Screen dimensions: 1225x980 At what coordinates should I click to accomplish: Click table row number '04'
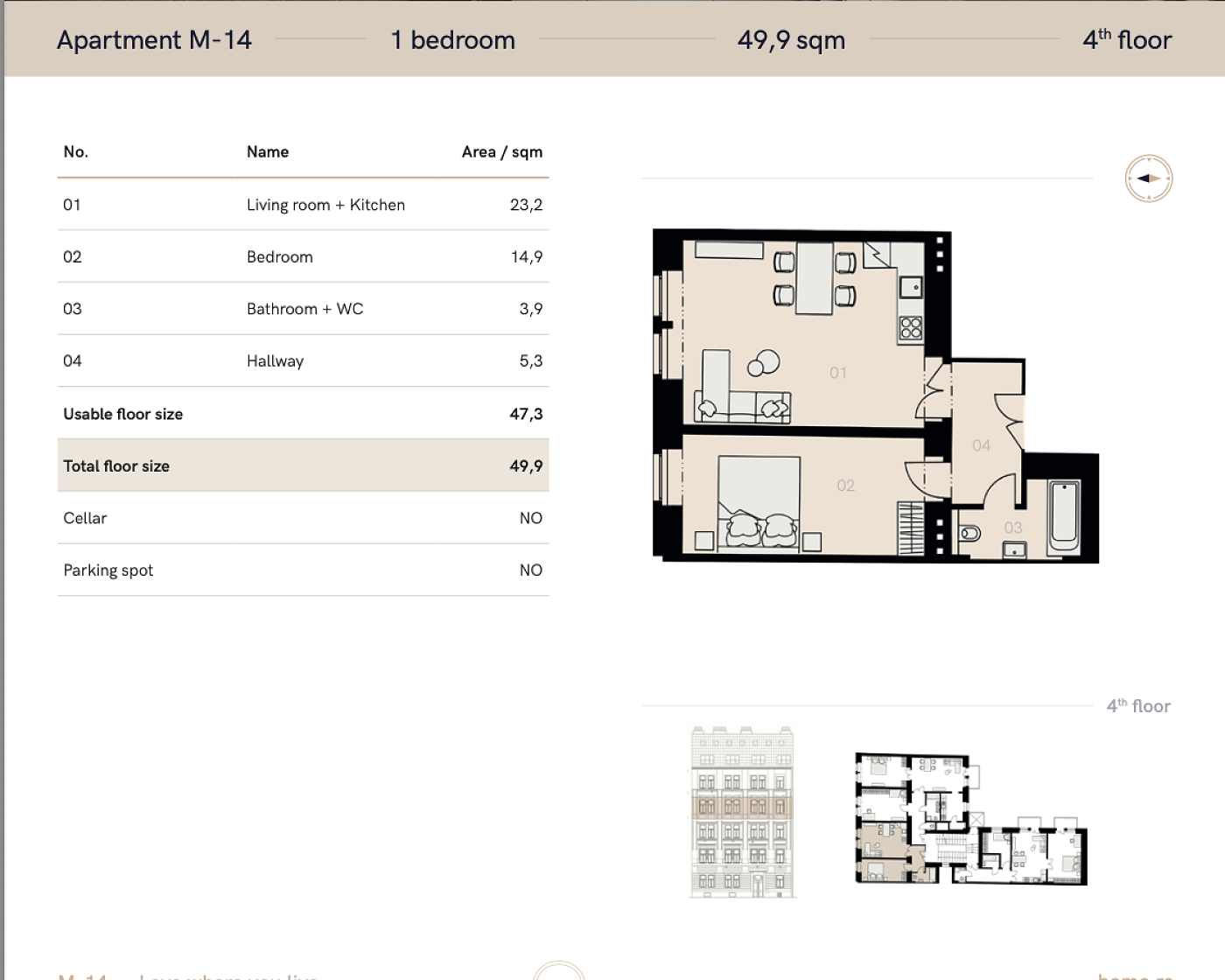click(x=73, y=361)
